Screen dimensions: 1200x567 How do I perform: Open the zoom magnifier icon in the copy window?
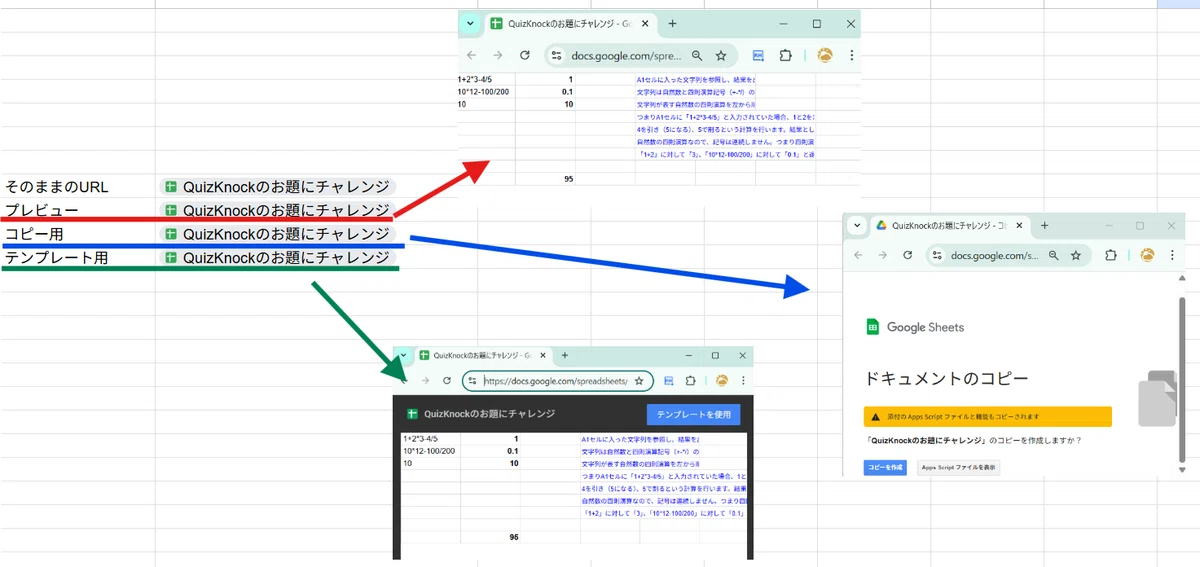1053,255
